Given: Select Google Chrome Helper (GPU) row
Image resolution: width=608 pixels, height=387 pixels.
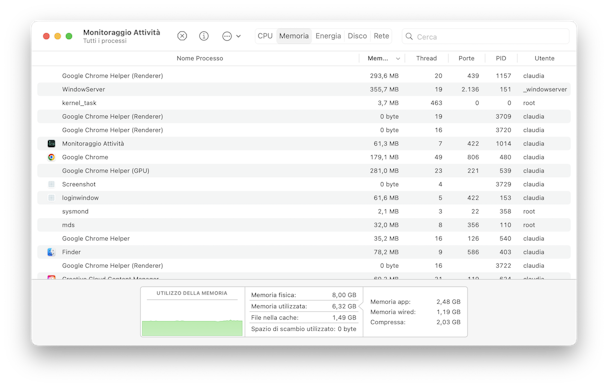Looking at the screenshot, I should point(304,171).
